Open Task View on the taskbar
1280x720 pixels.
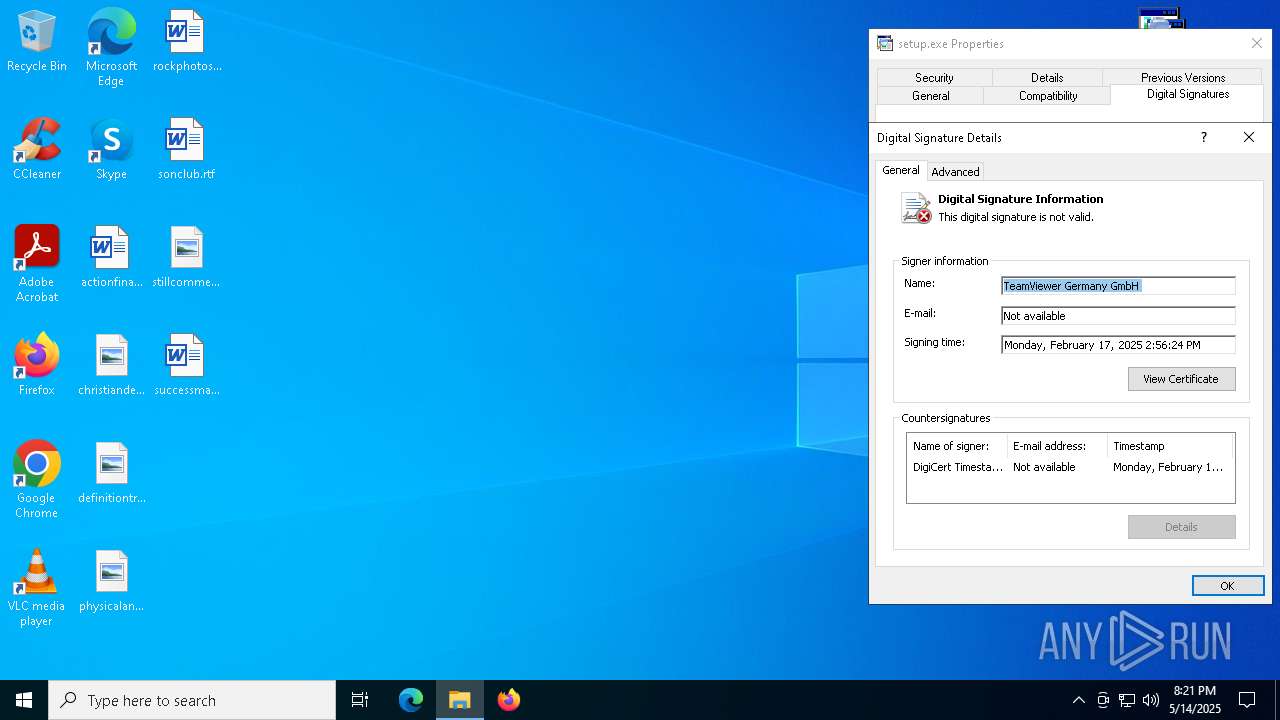(x=360, y=700)
